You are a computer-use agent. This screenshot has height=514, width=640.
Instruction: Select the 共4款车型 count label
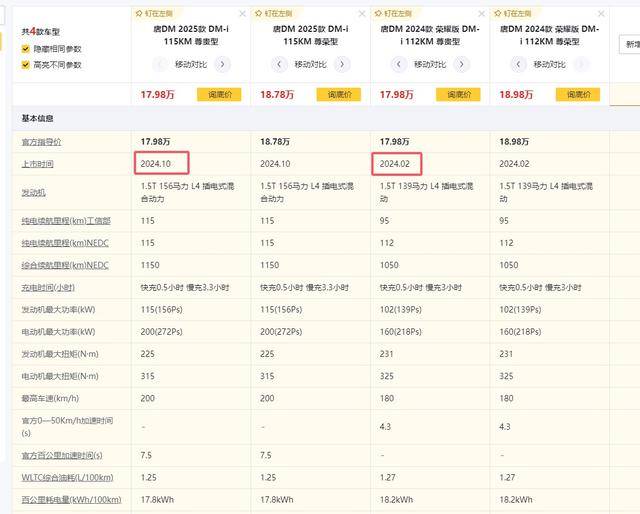[40, 31]
